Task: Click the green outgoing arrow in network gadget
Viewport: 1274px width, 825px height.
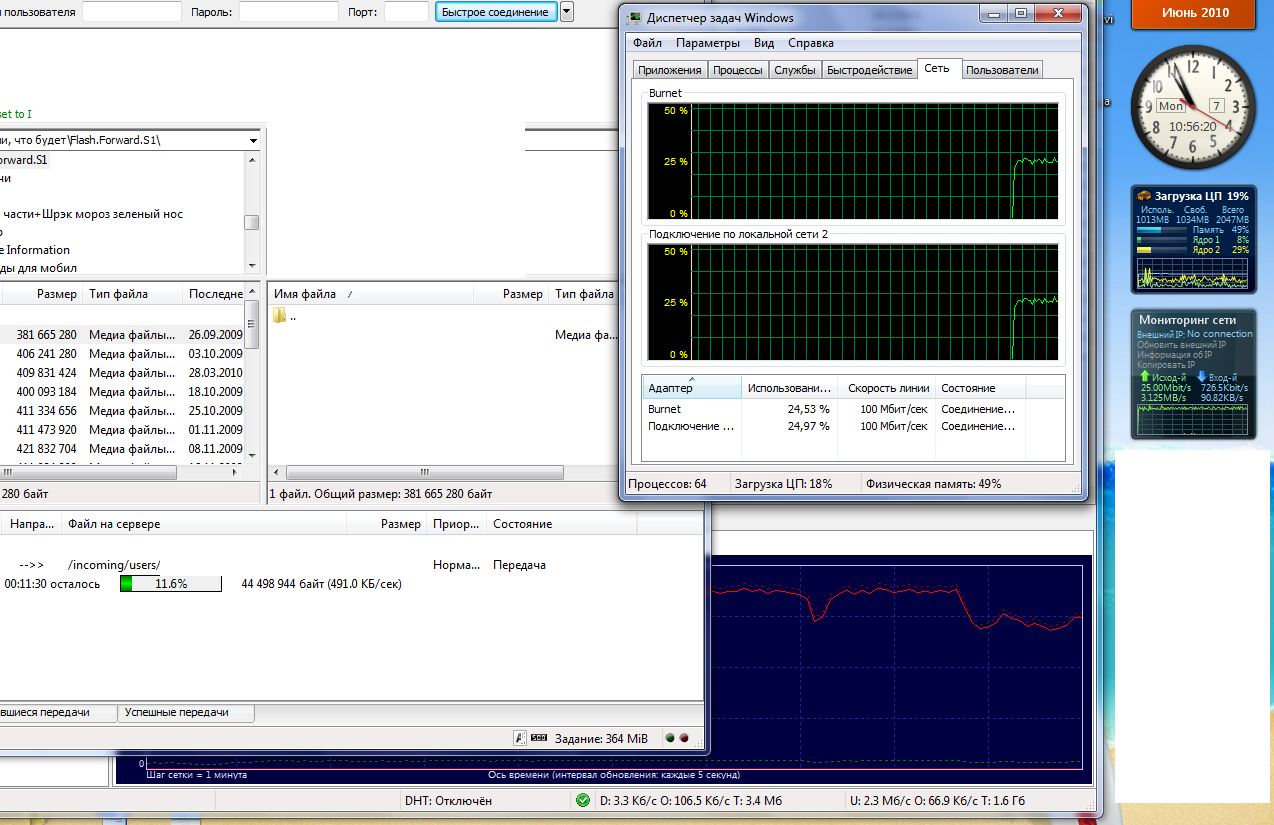Action: click(1146, 377)
